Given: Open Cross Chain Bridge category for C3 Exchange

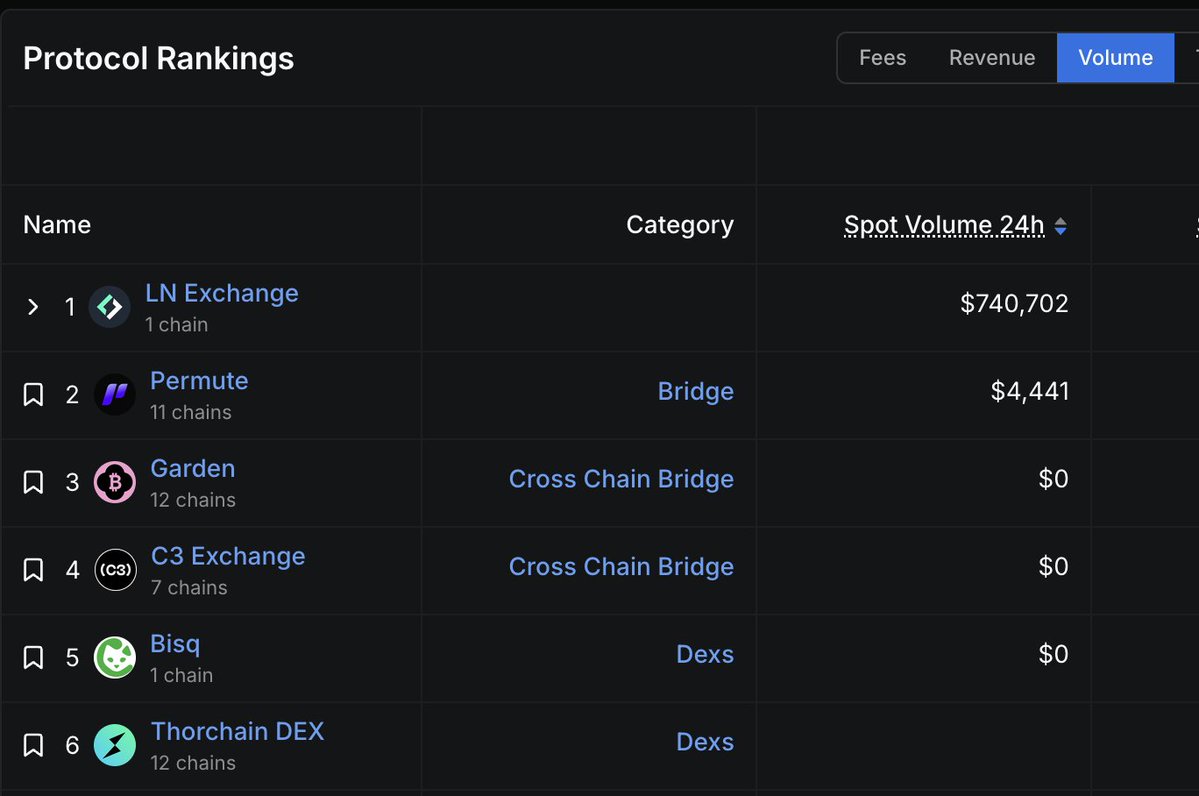Looking at the screenshot, I should point(621,567).
